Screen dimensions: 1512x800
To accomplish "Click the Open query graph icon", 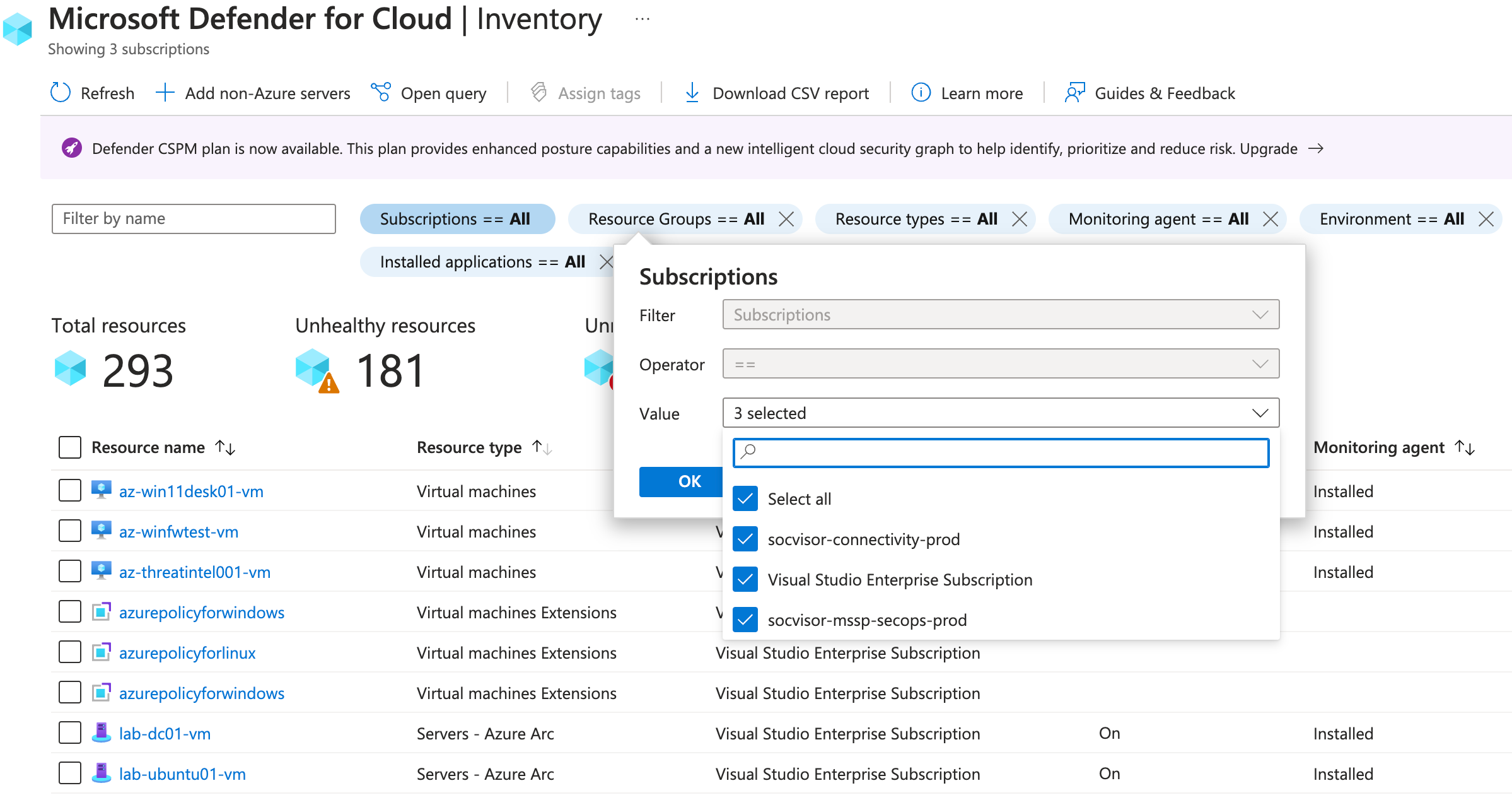I will [381, 92].
